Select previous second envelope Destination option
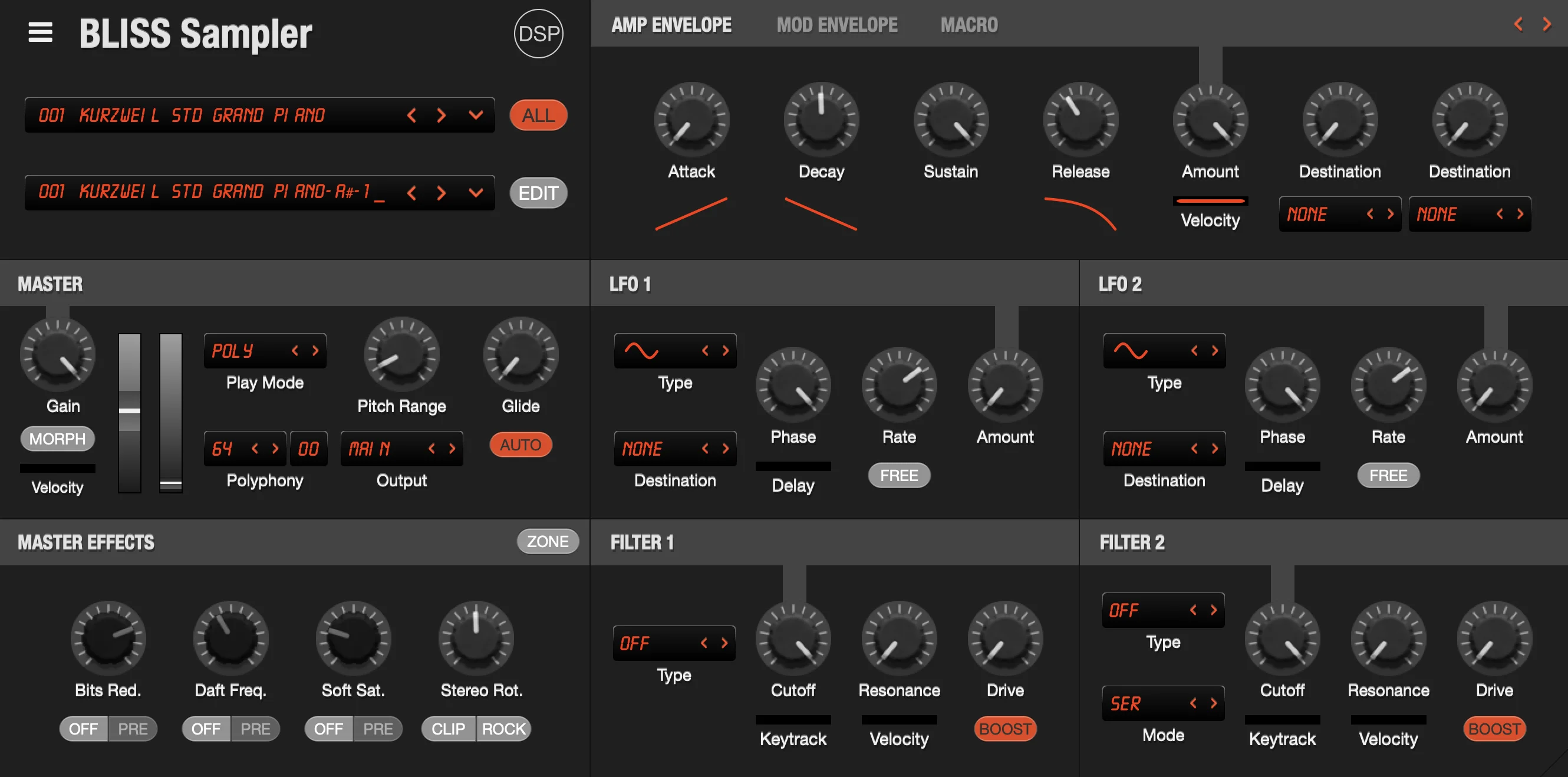This screenshot has height=777, width=1568. point(1500,214)
